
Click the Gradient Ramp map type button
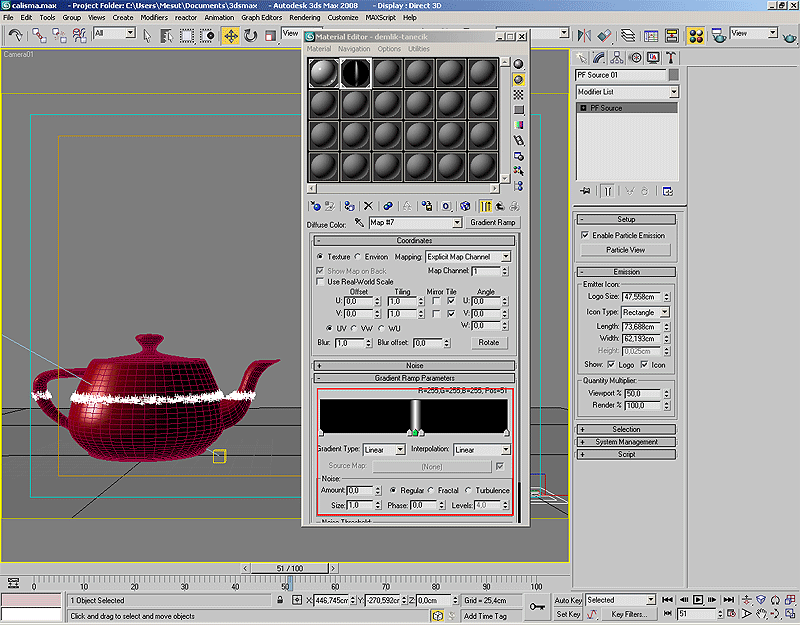pos(493,223)
